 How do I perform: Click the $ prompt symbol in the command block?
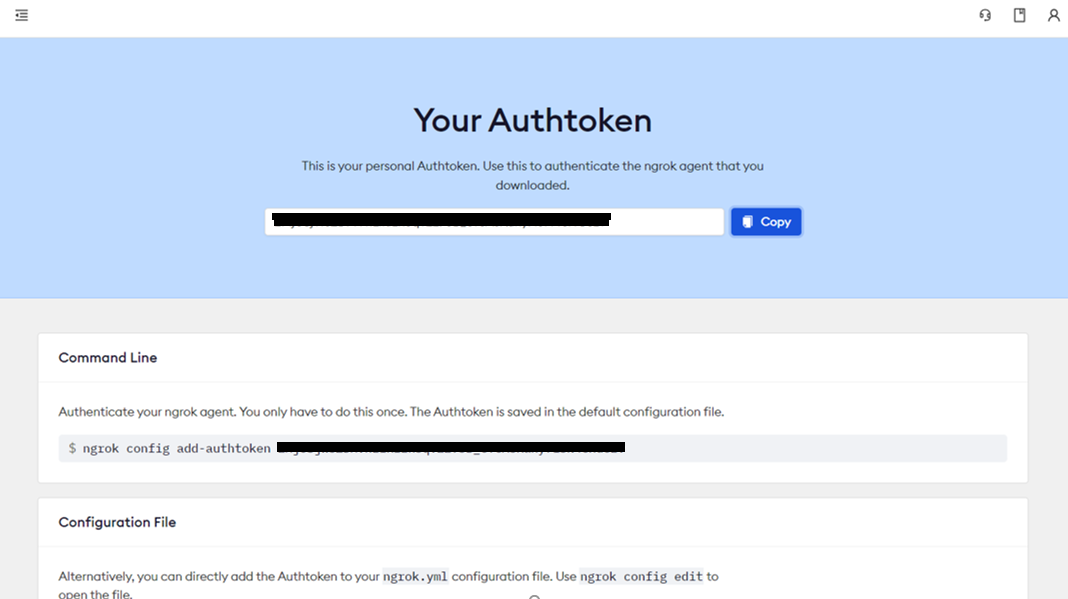pos(72,449)
